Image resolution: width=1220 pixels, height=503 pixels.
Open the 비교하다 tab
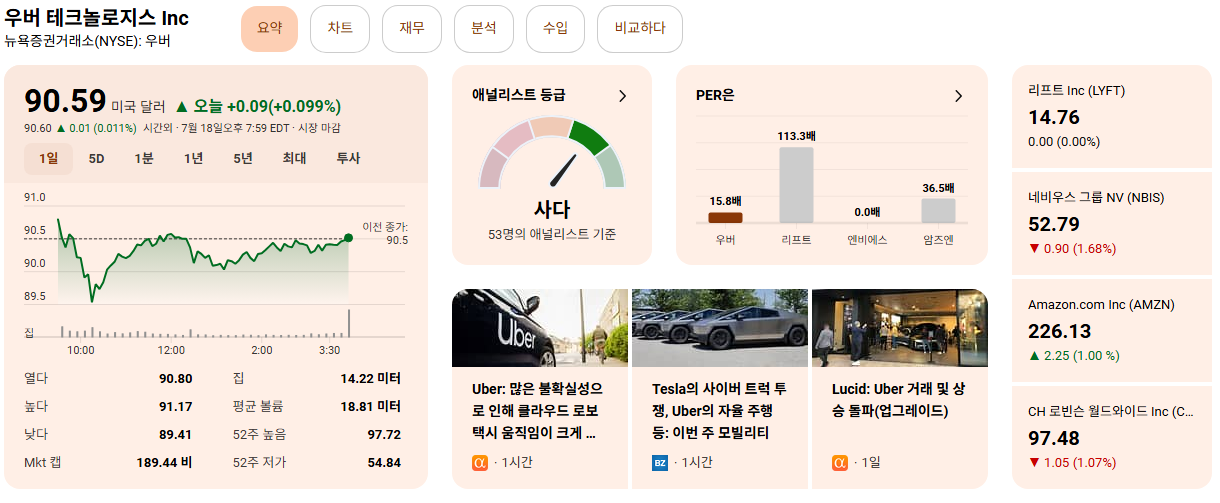point(640,28)
